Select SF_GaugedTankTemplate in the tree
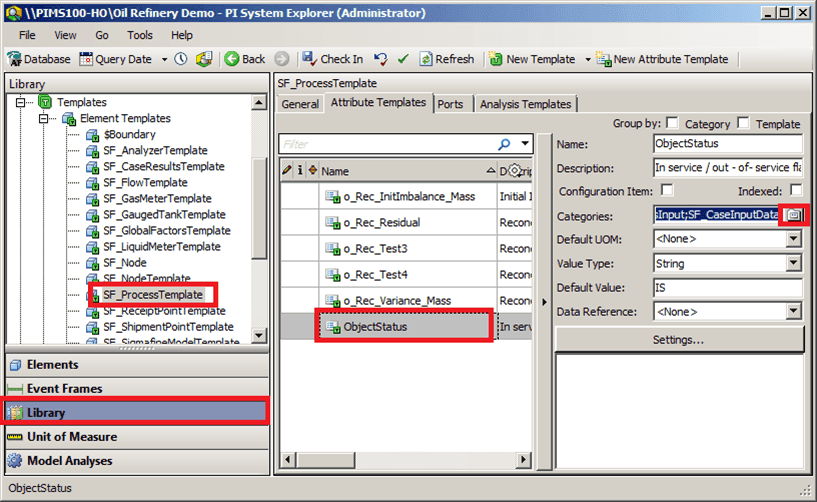The height and width of the screenshot is (502, 817). 164,215
